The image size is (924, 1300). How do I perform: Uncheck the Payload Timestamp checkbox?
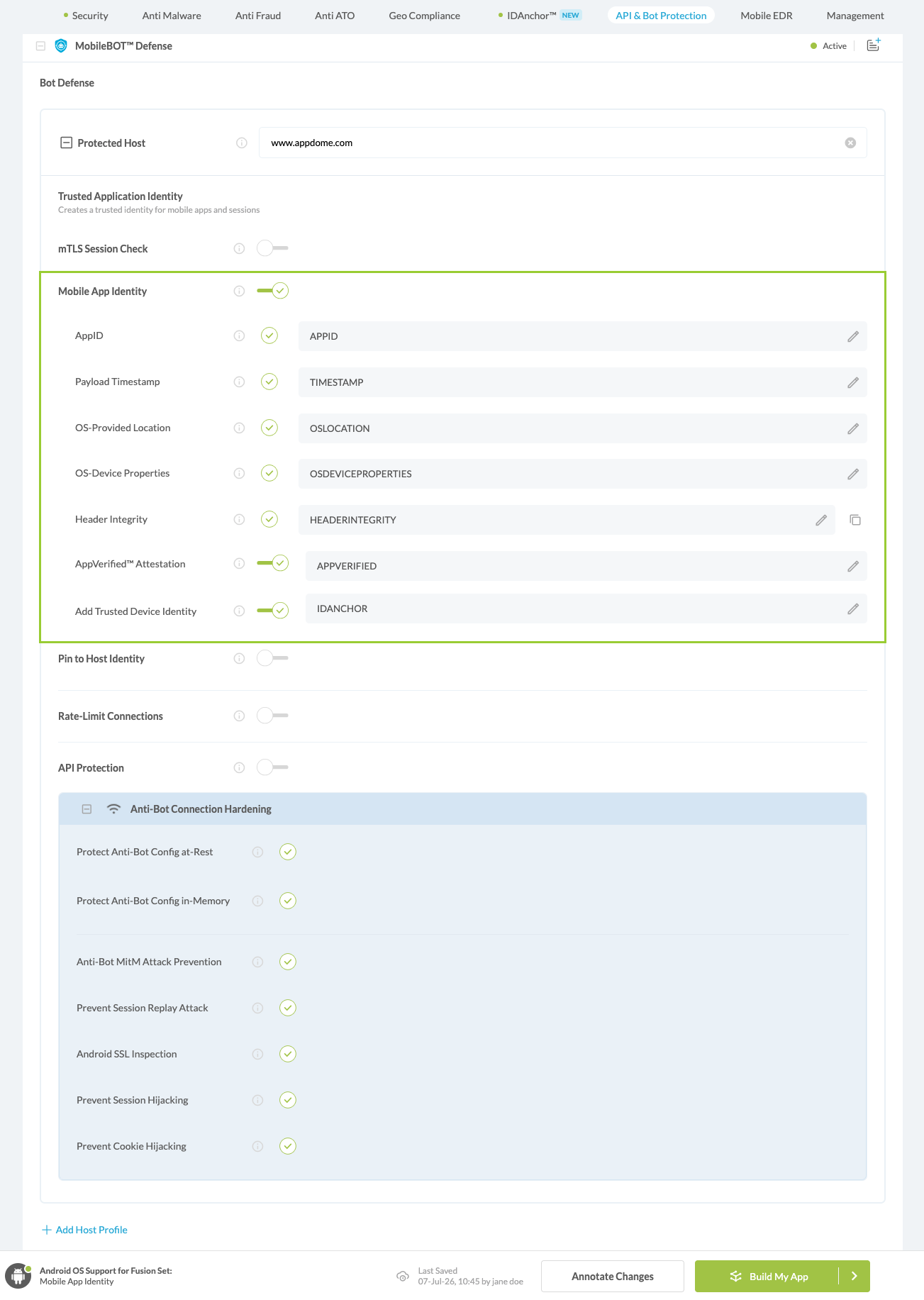coord(269,382)
